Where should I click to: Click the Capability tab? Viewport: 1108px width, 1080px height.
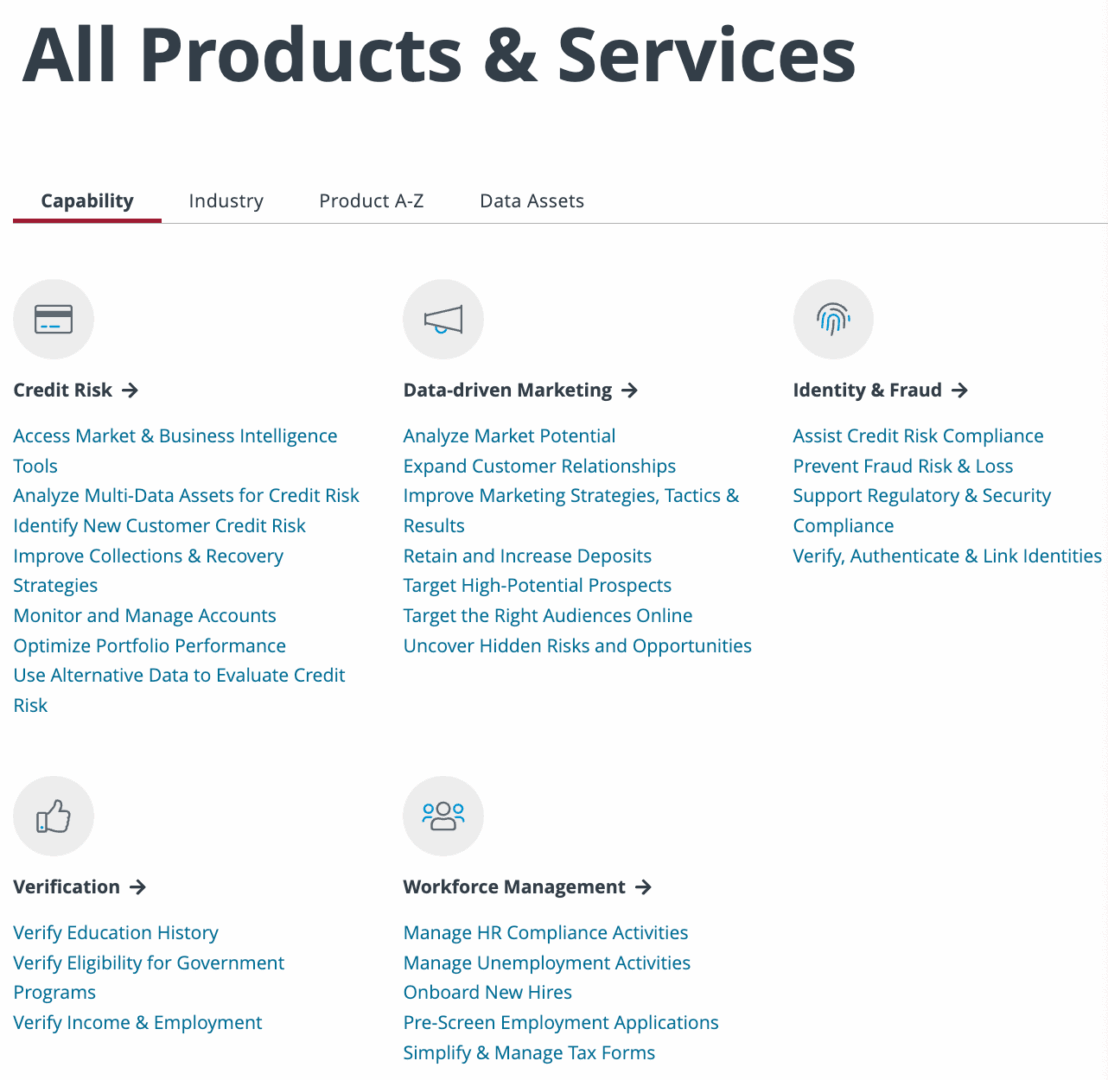coord(87,200)
